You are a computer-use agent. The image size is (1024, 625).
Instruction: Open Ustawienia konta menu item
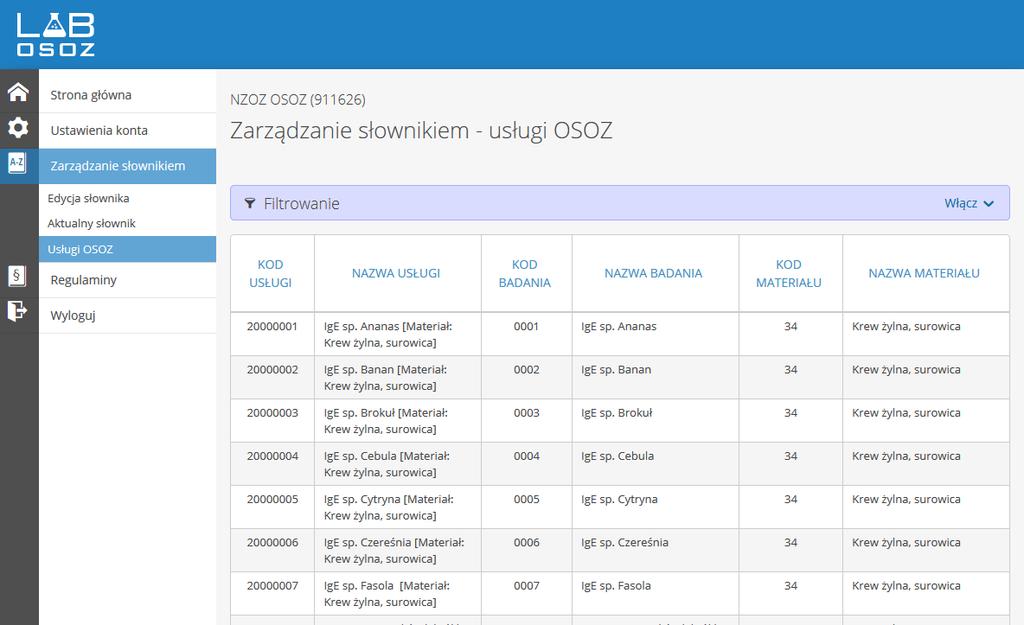[x=127, y=131]
